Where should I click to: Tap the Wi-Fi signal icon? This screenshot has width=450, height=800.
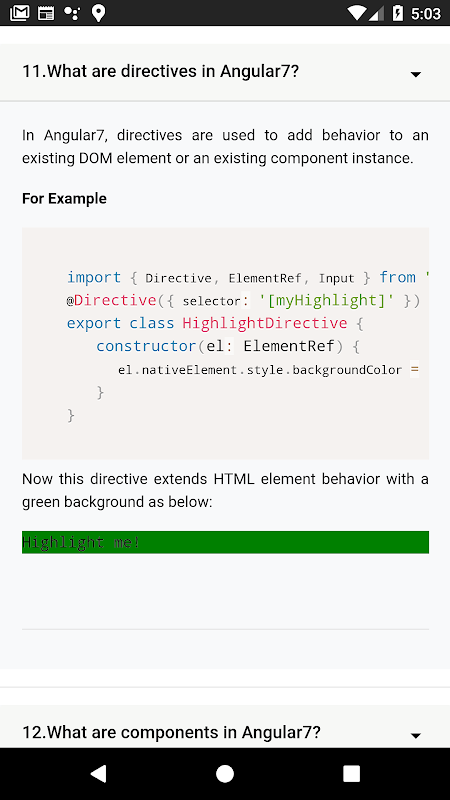(x=357, y=13)
